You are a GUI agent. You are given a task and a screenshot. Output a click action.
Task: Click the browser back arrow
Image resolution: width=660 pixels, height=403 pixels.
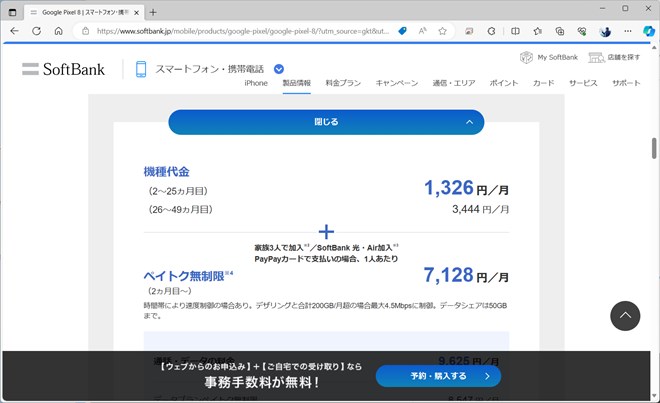pyautogui.click(x=14, y=31)
